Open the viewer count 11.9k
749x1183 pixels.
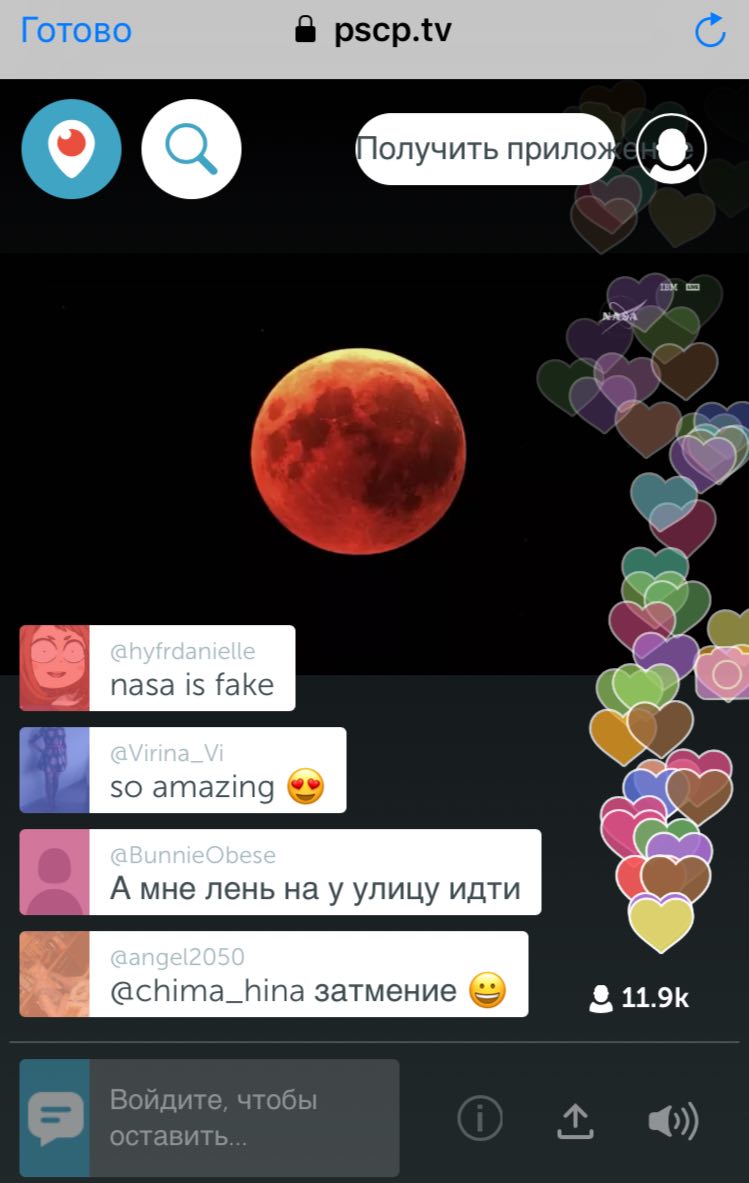click(639, 997)
